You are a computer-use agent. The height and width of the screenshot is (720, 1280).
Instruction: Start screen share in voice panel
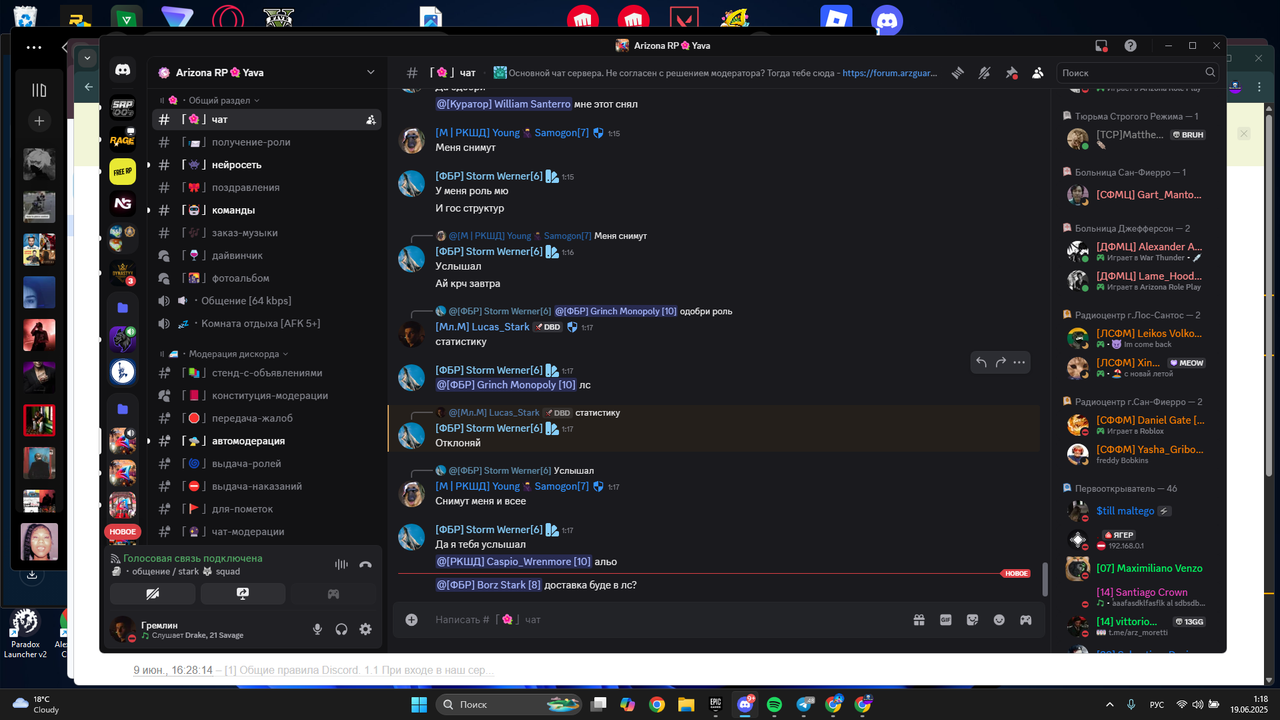tap(243, 594)
